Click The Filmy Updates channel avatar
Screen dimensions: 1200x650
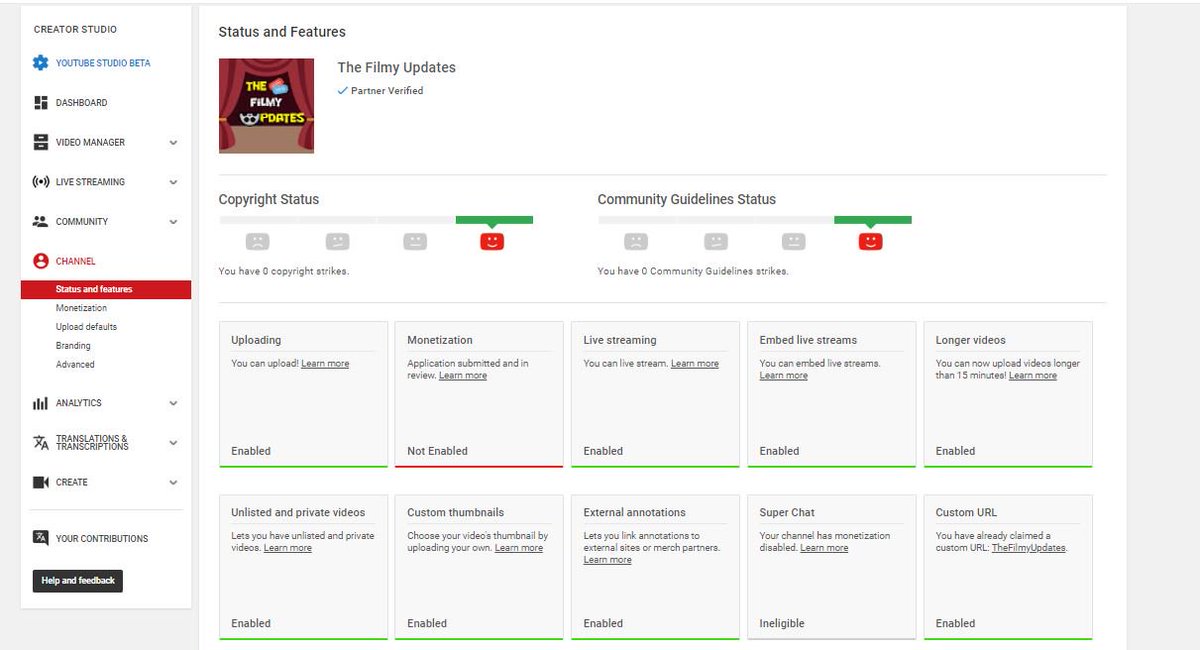(266, 105)
